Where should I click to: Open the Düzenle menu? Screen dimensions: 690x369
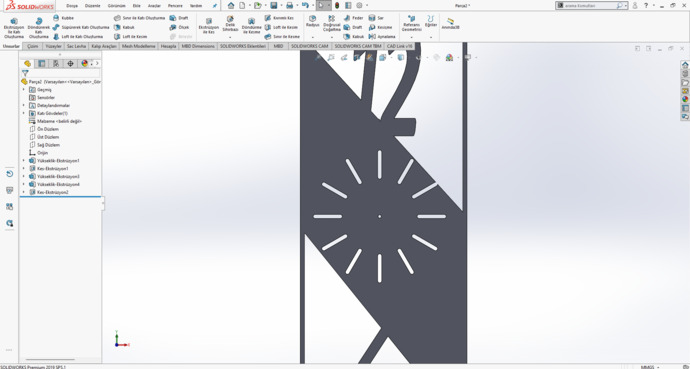point(93,6)
